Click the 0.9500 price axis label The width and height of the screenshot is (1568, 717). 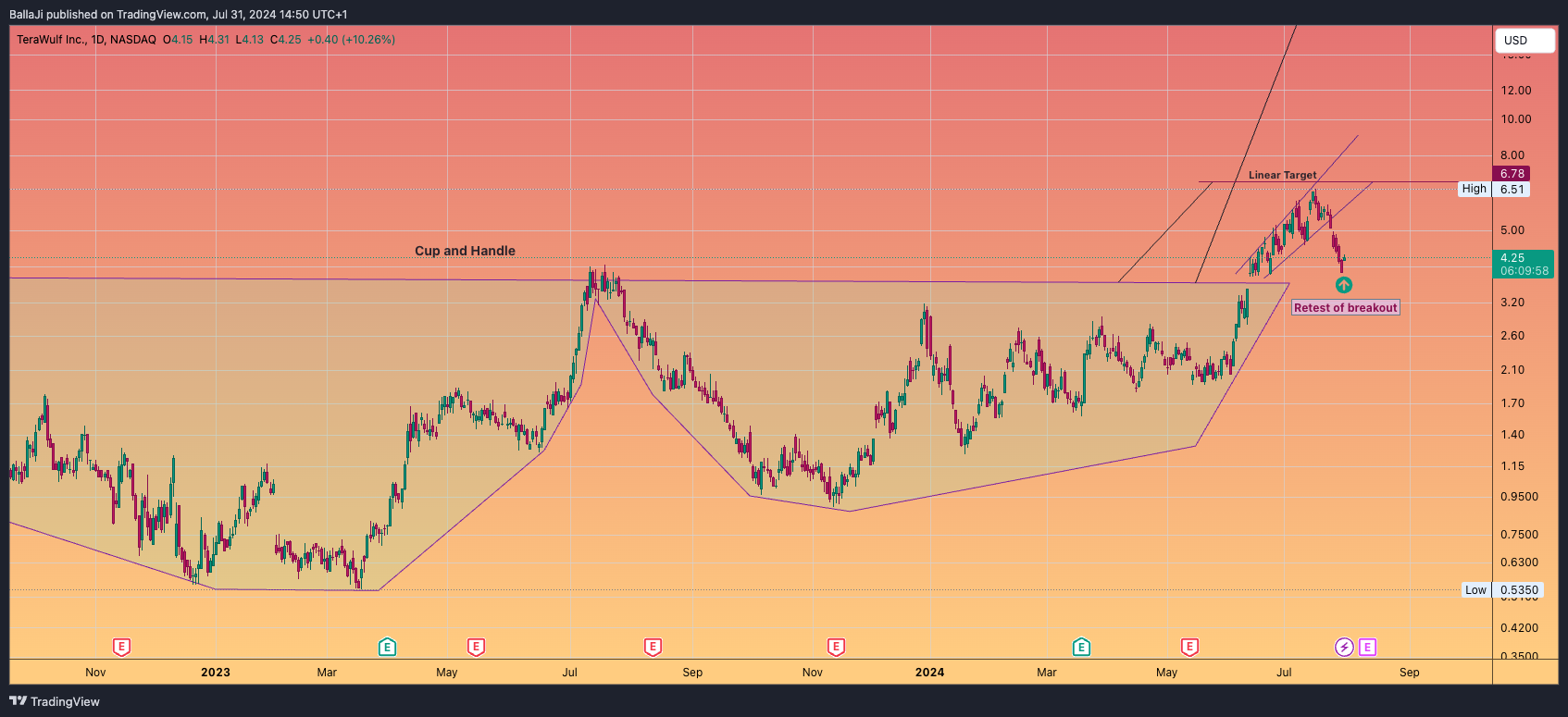click(x=1519, y=497)
